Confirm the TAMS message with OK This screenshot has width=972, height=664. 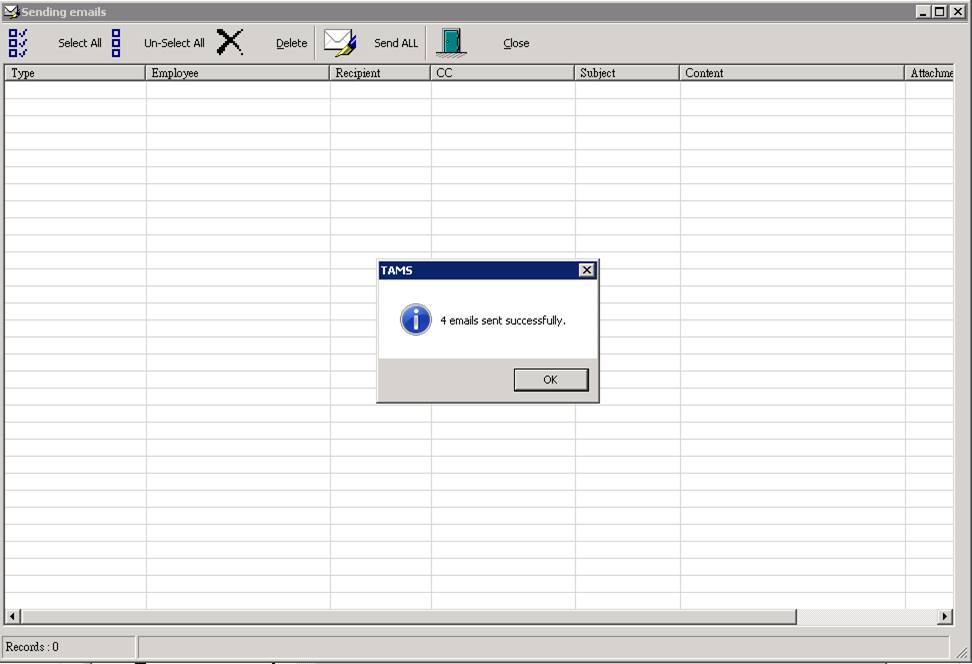550,379
